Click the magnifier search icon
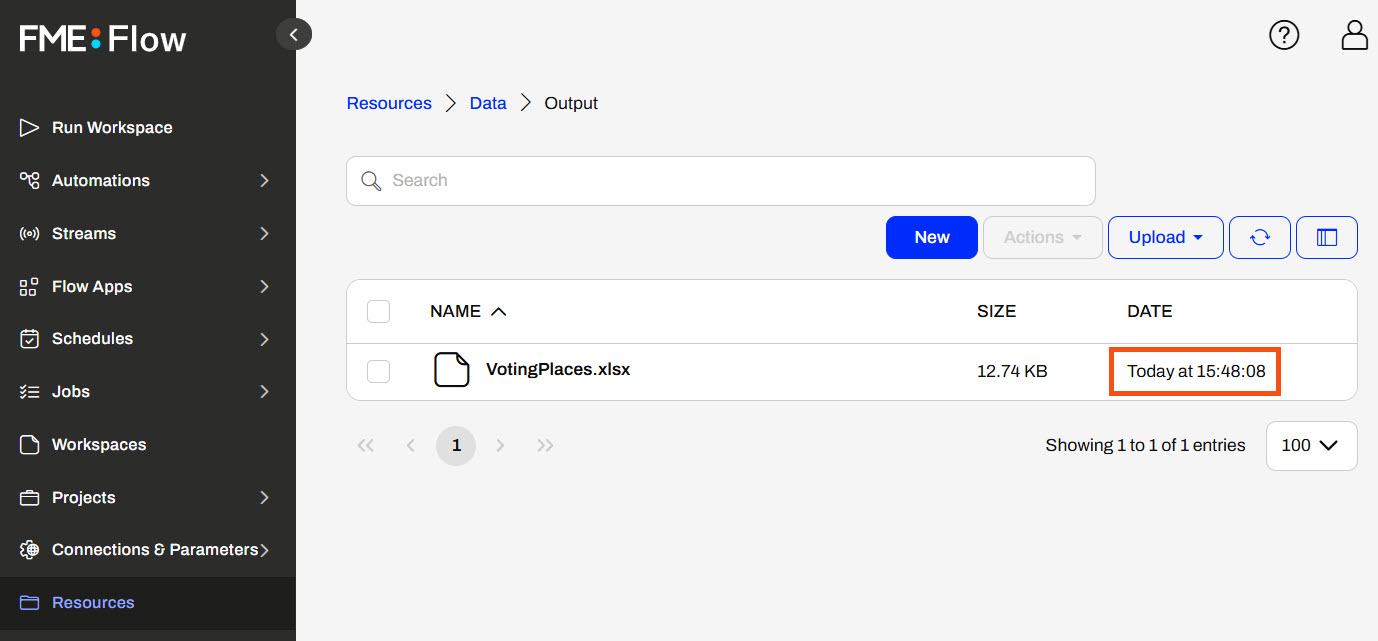The image size is (1378, 641). (x=371, y=181)
